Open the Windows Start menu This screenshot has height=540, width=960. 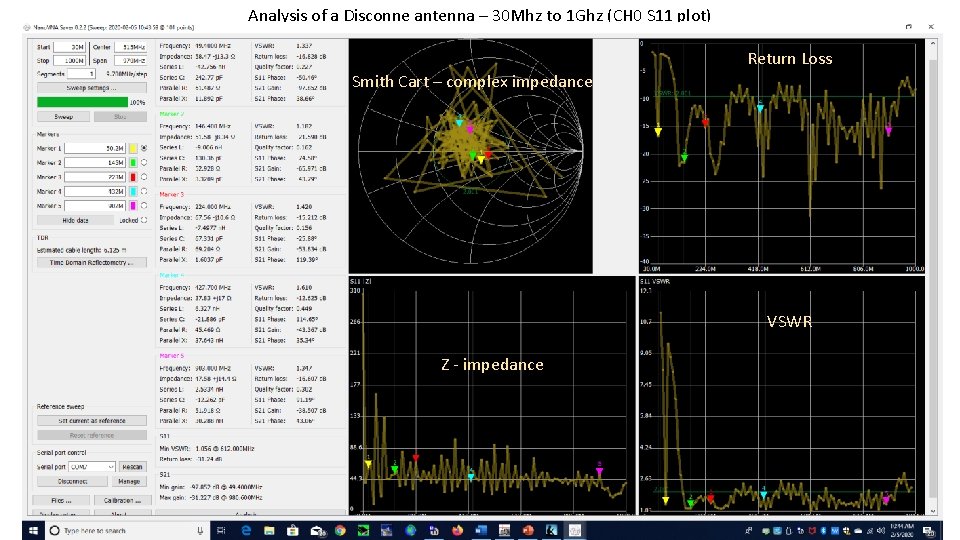click(x=34, y=530)
